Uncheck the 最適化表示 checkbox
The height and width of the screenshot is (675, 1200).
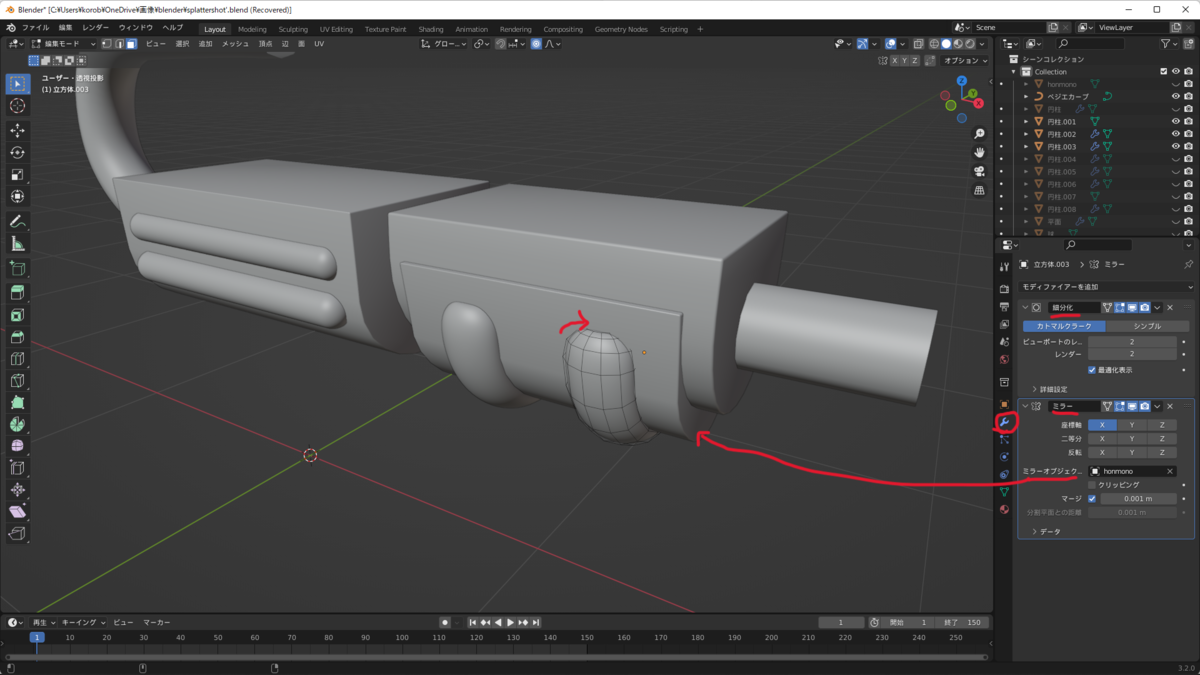[x=1092, y=370]
